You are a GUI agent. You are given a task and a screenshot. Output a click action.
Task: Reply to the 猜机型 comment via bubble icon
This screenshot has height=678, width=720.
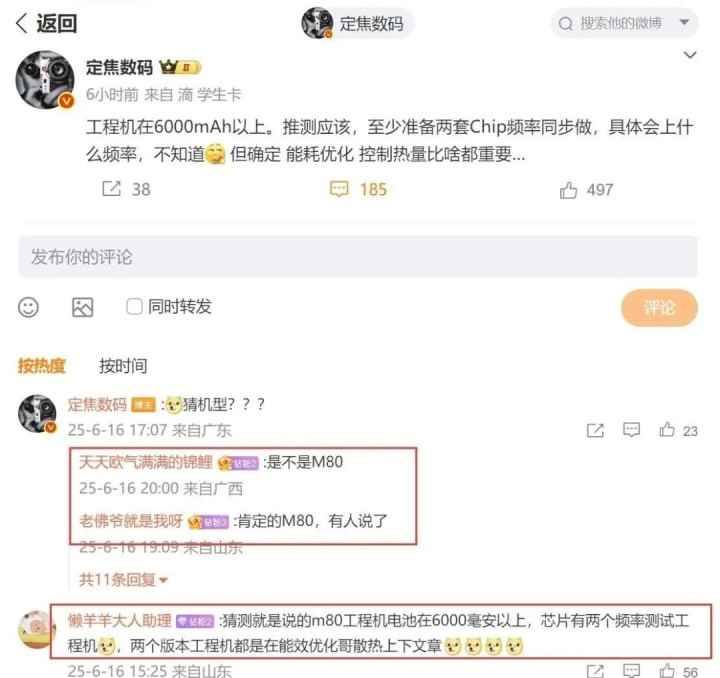[631, 430]
